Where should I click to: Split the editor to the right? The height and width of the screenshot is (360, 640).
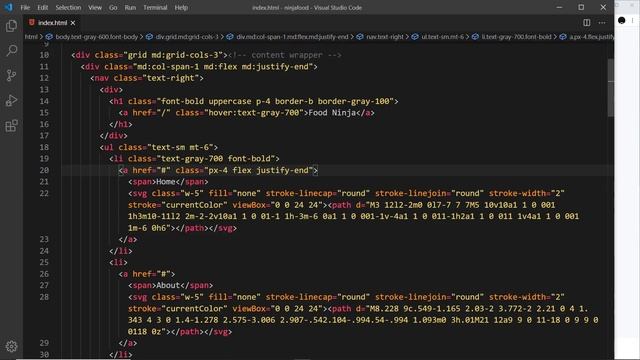[587, 23]
